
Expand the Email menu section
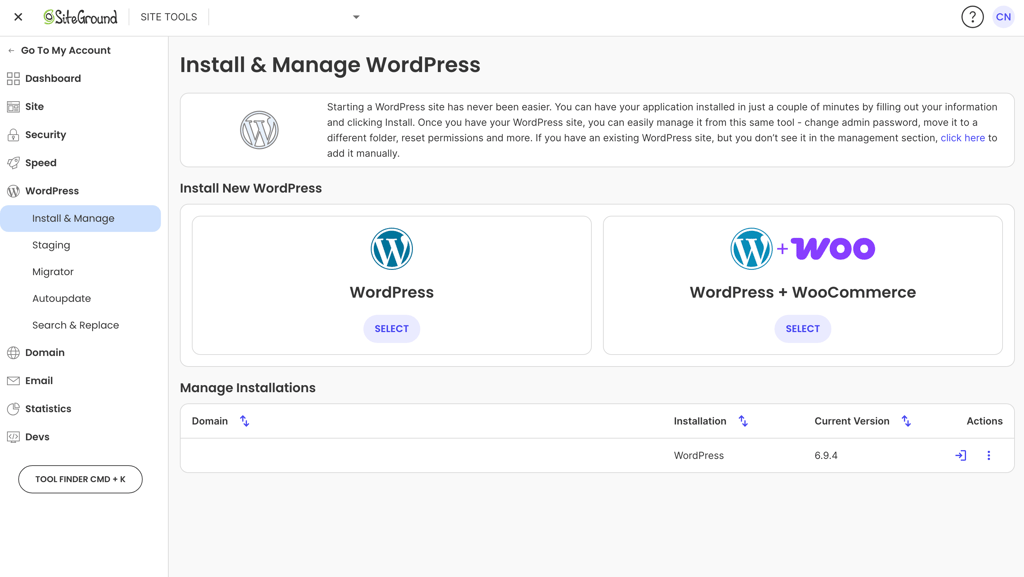(x=39, y=381)
